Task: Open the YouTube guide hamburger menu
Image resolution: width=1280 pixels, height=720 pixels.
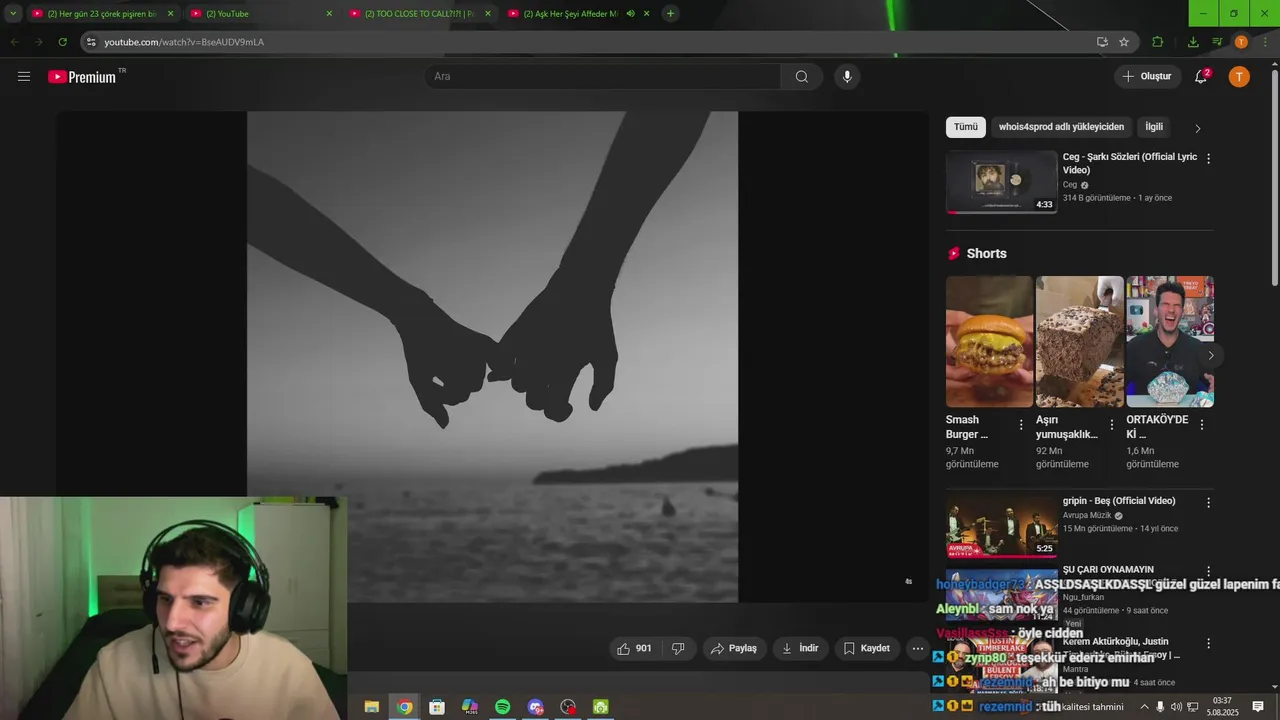Action: pos(24,76)
